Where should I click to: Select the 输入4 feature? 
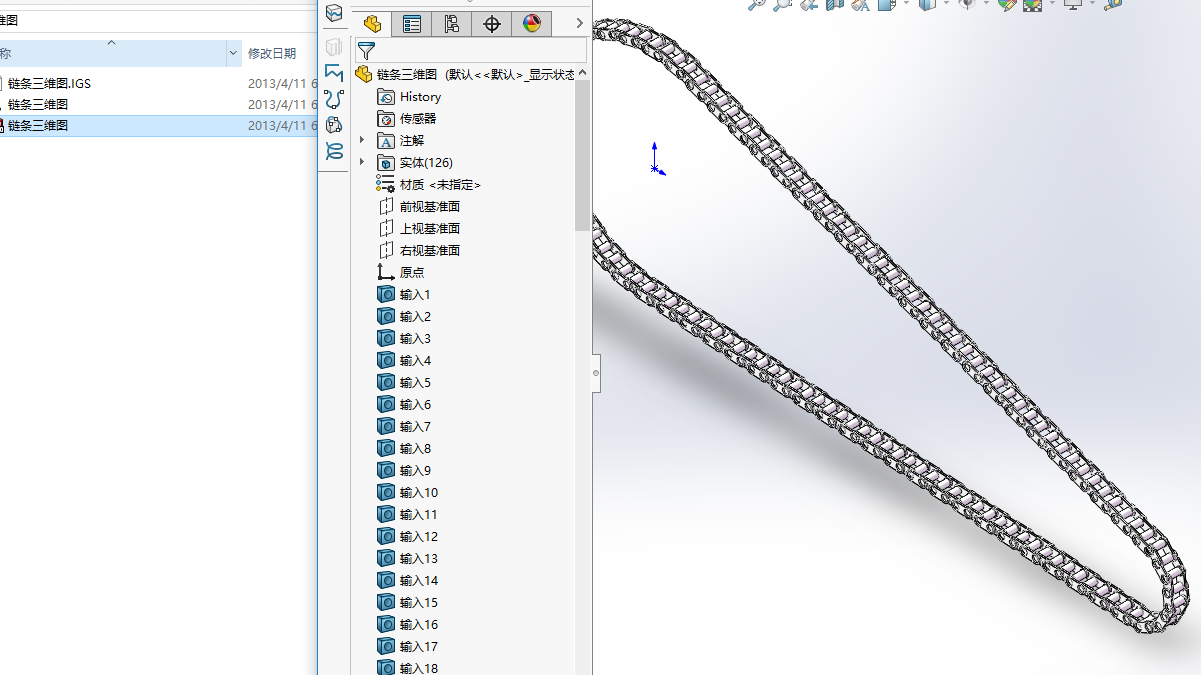(404, 361)
